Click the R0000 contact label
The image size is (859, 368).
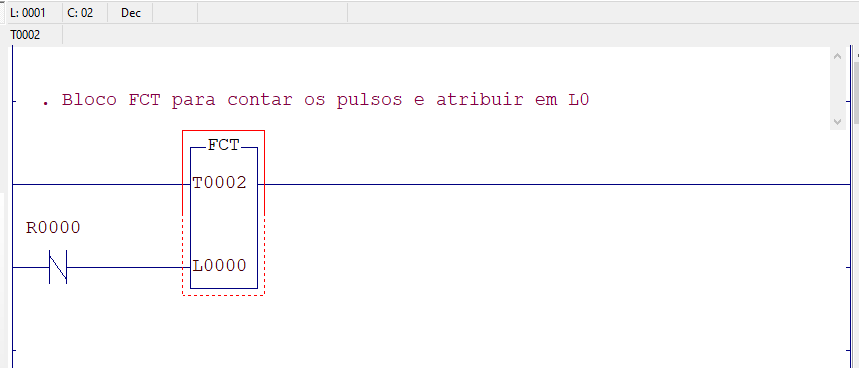[x=53, y=227]
